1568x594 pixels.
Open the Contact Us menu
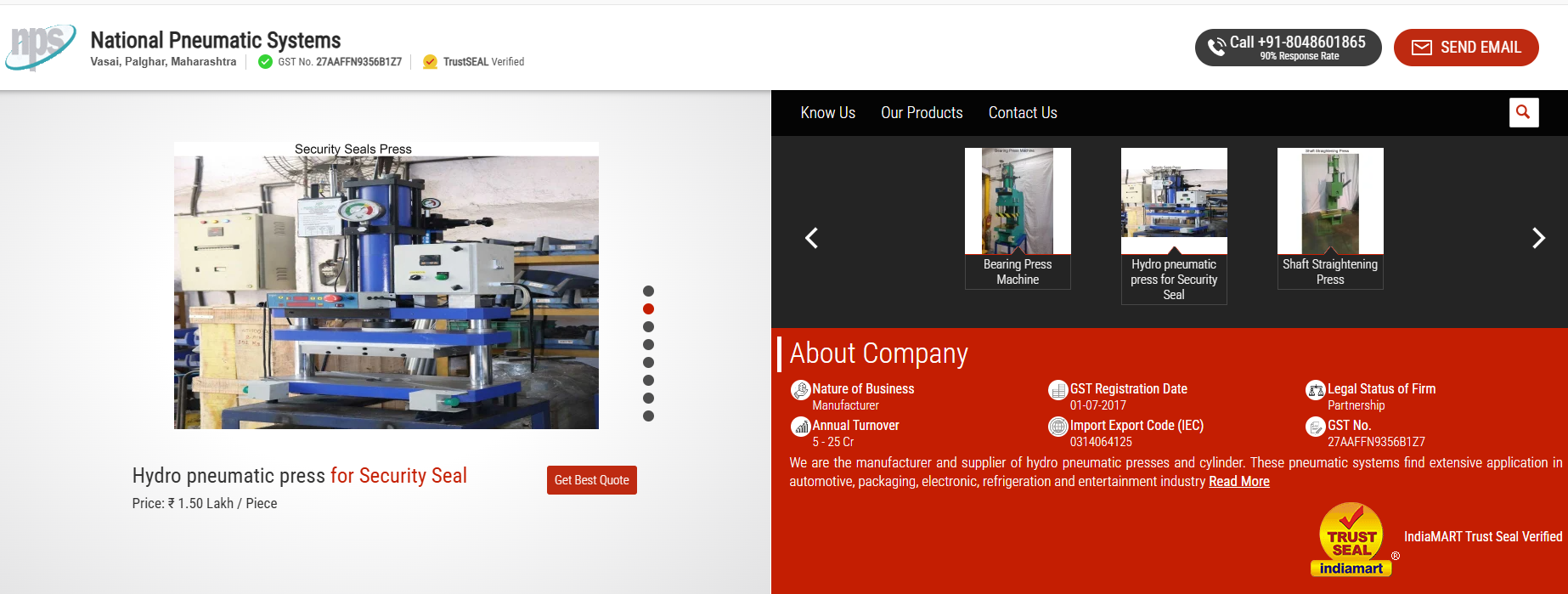tap(1023, 113)
